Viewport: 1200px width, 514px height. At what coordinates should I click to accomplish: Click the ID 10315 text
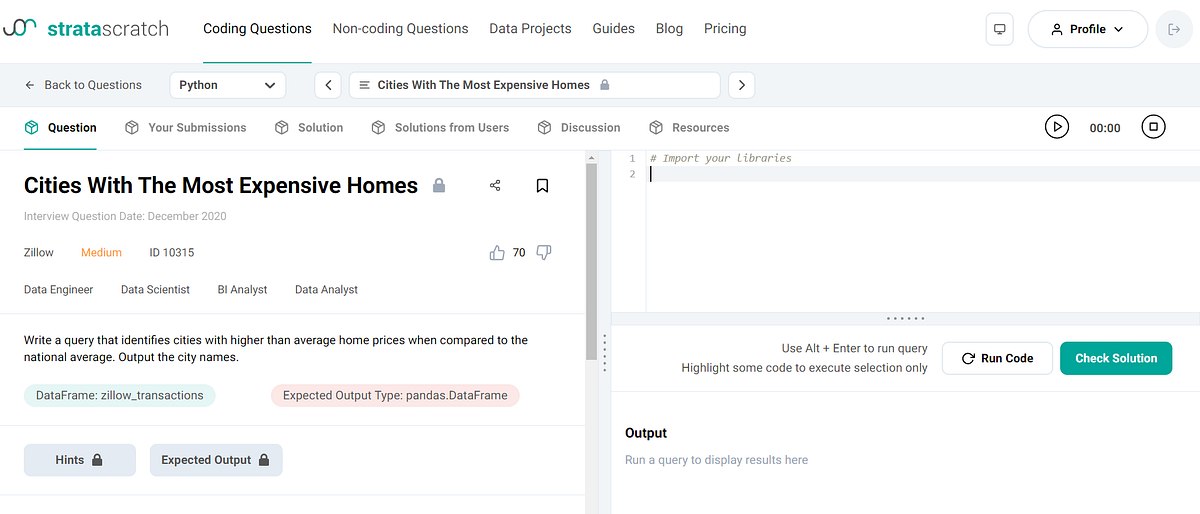pos(172,253)
